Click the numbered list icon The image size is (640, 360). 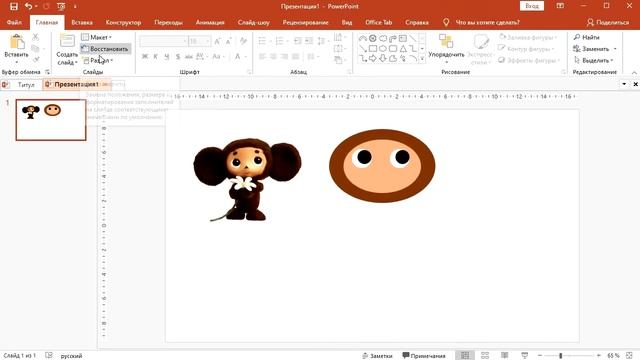click(280, 41)
